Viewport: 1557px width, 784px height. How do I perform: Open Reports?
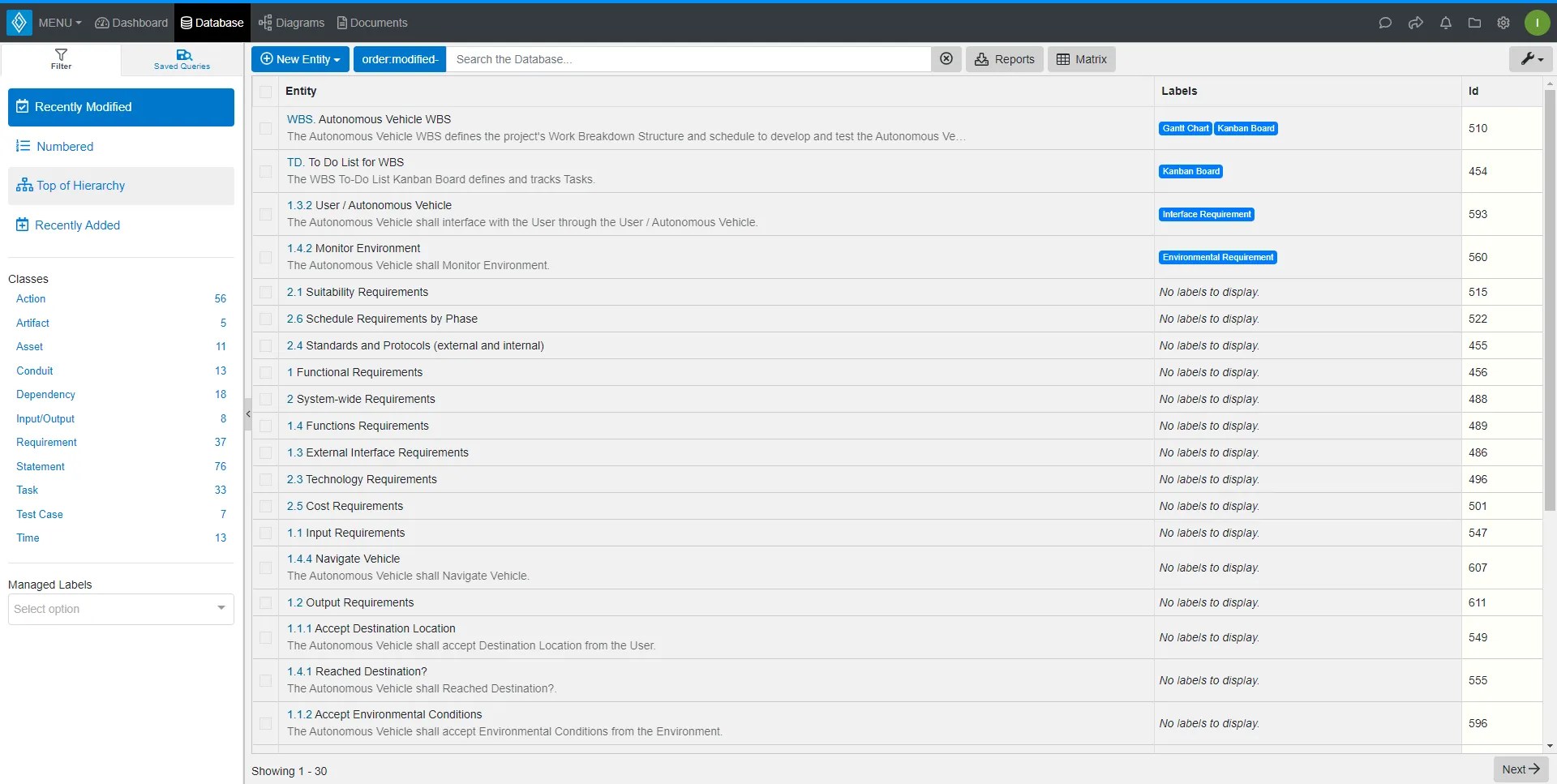(1005, 59)
